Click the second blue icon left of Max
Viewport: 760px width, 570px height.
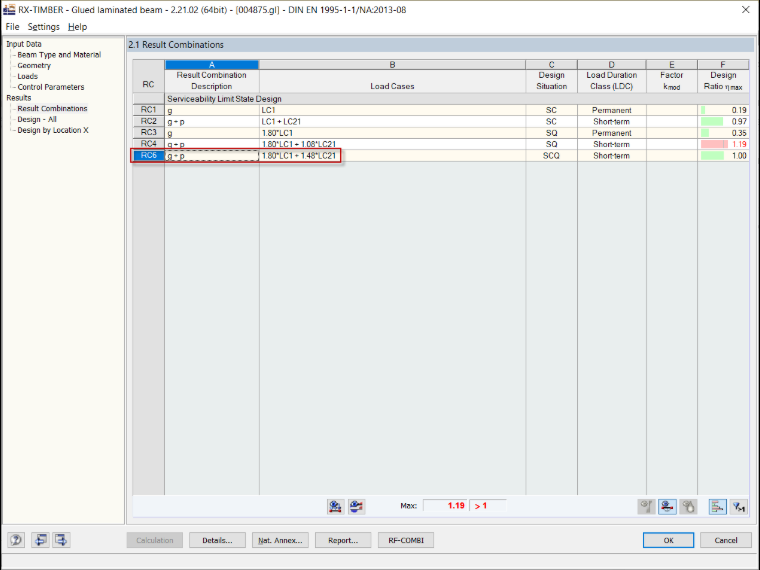point(356,507)
